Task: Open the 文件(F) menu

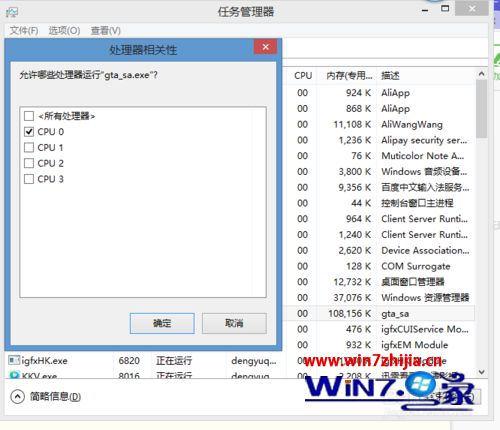Action: tap(24, 31)
